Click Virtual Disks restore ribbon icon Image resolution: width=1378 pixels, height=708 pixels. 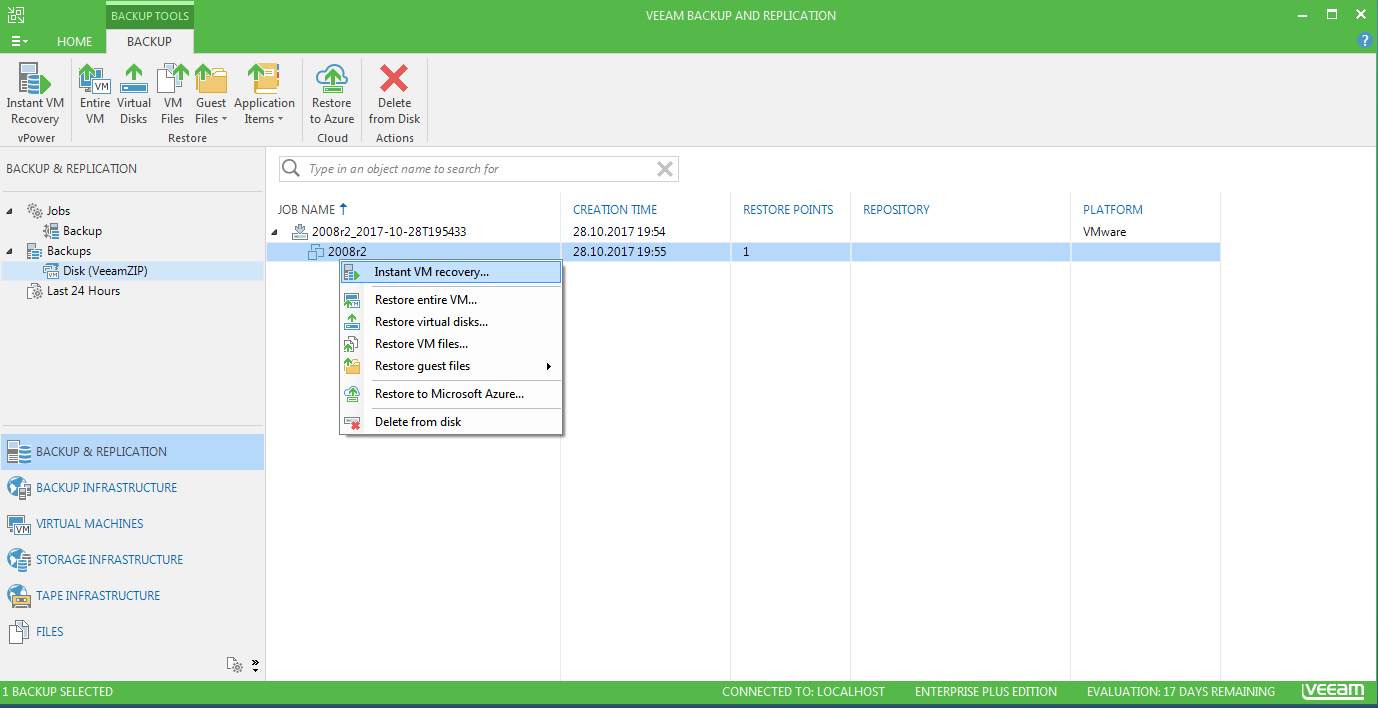point(134,93)
